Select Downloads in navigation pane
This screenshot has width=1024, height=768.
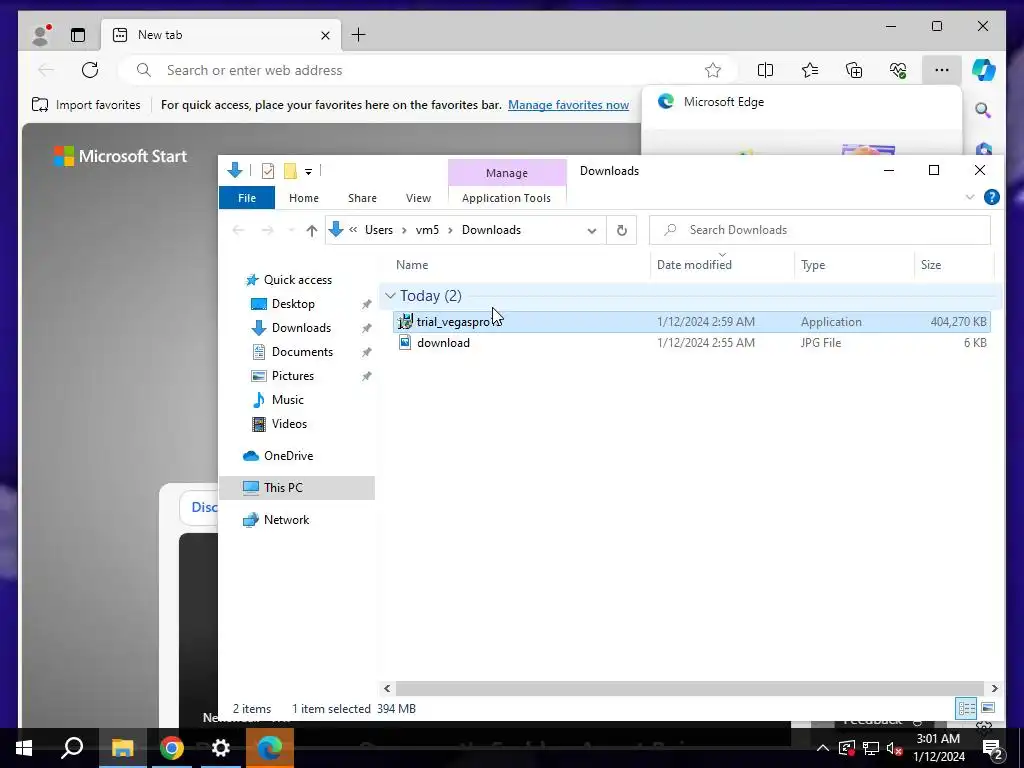coord(301,328)
